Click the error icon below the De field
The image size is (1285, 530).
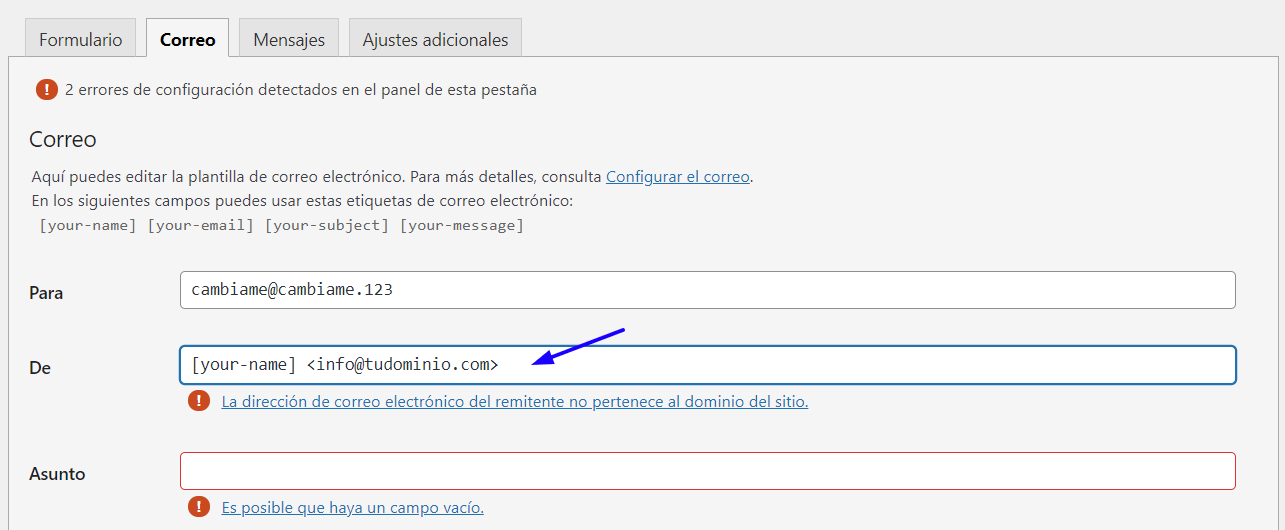coord(199,401)
